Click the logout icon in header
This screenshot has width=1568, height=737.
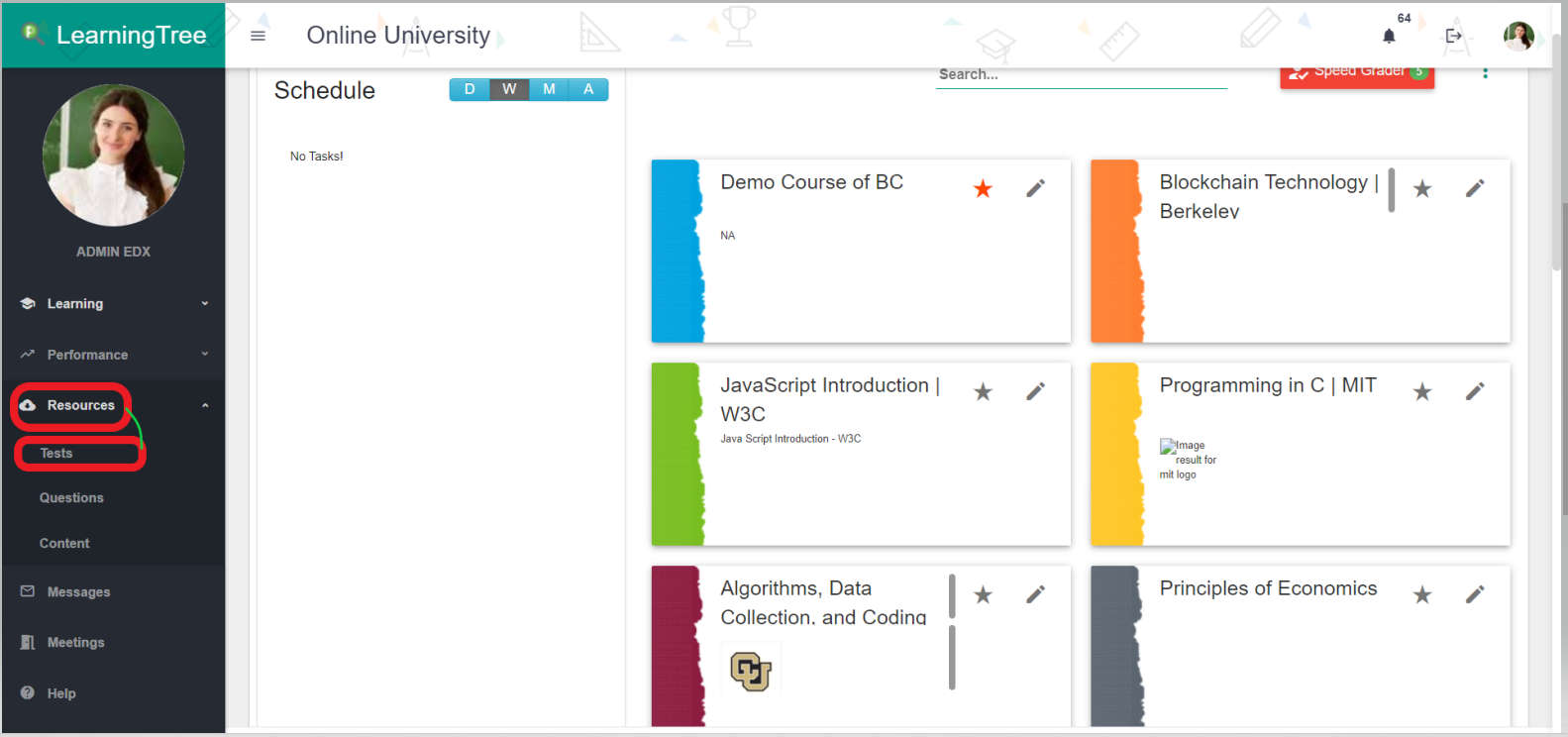click(1453, 37)
